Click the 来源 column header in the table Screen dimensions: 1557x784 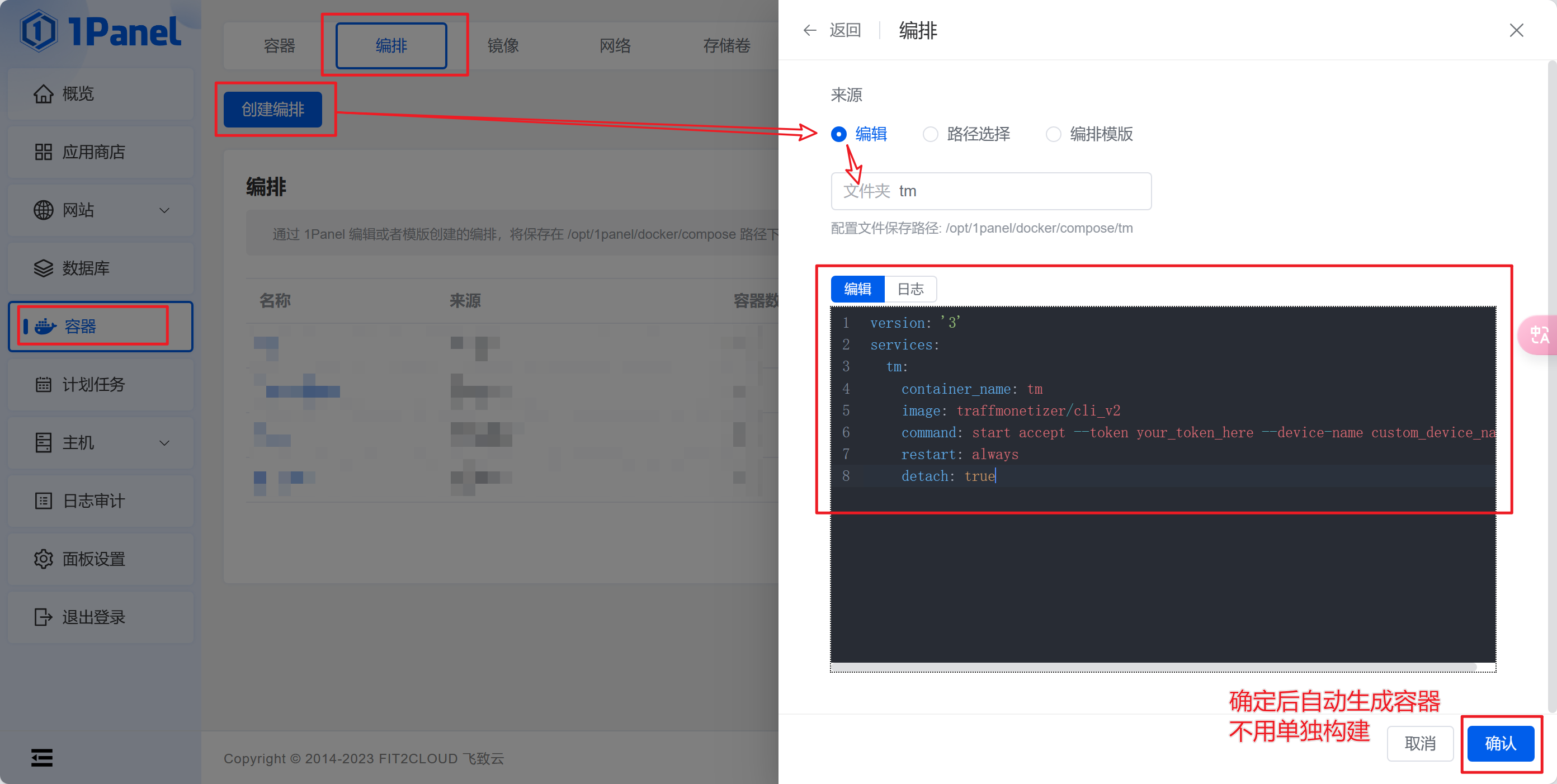pyautogui.click(x=465, y=300)
